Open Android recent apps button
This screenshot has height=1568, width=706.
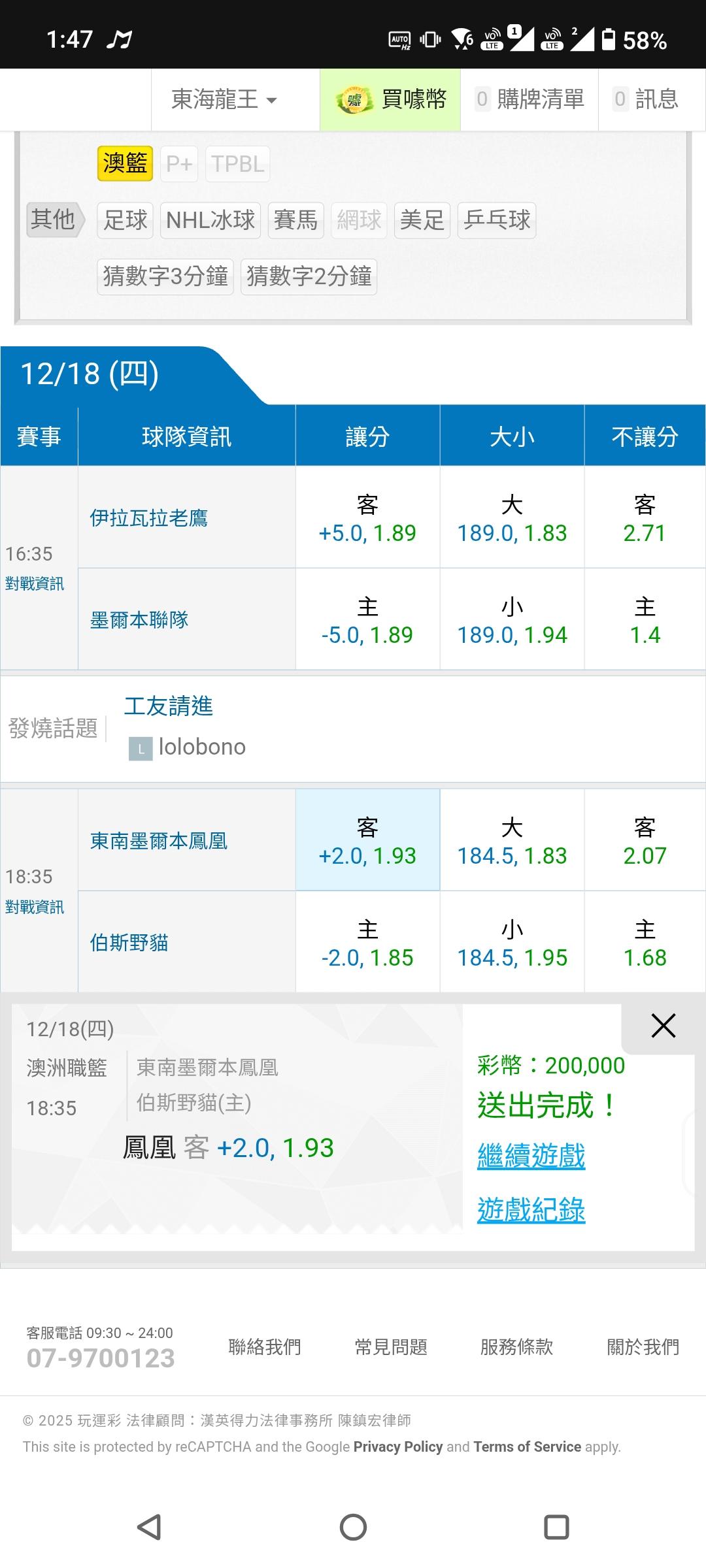(556, 1527)
